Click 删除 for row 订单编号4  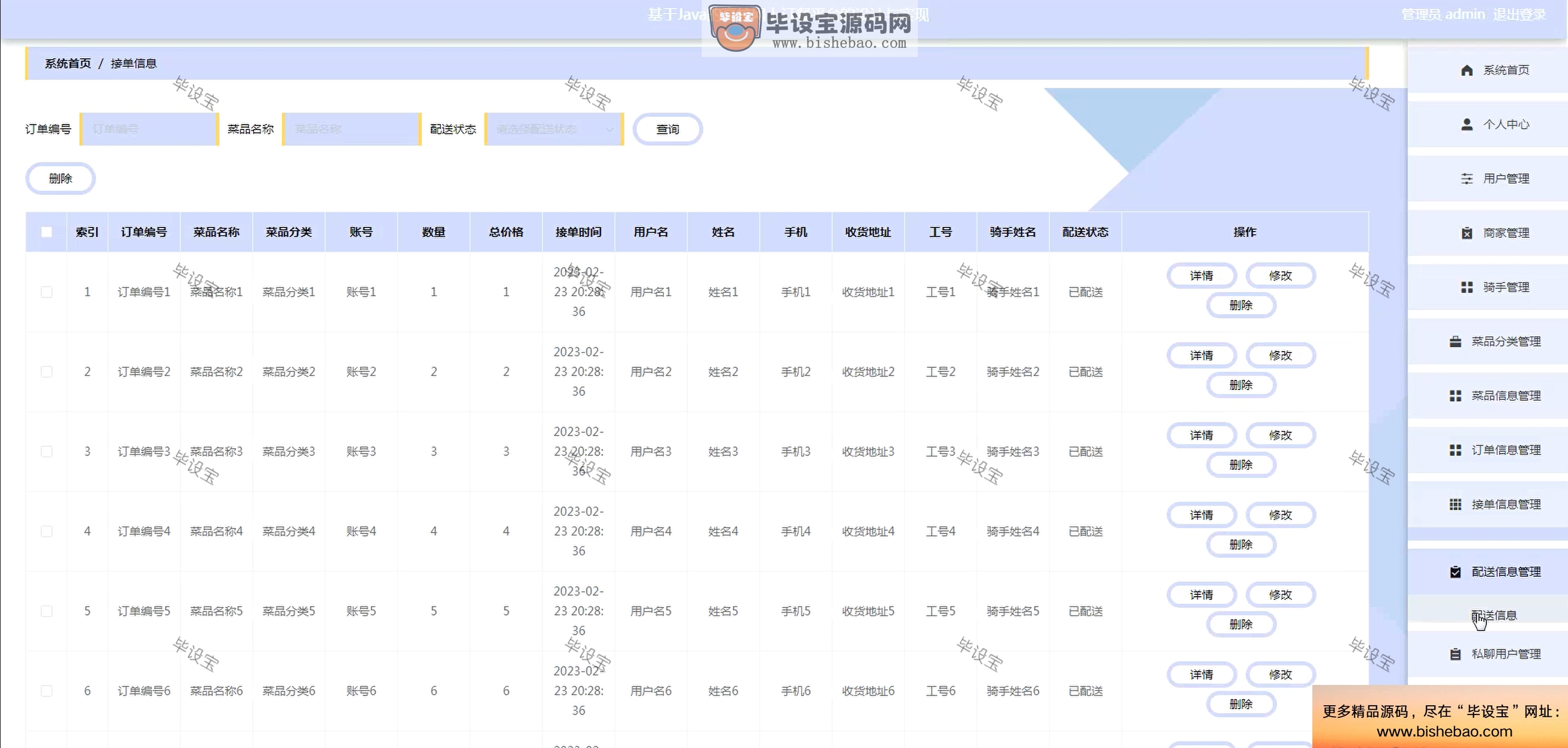click(1241, 545)
